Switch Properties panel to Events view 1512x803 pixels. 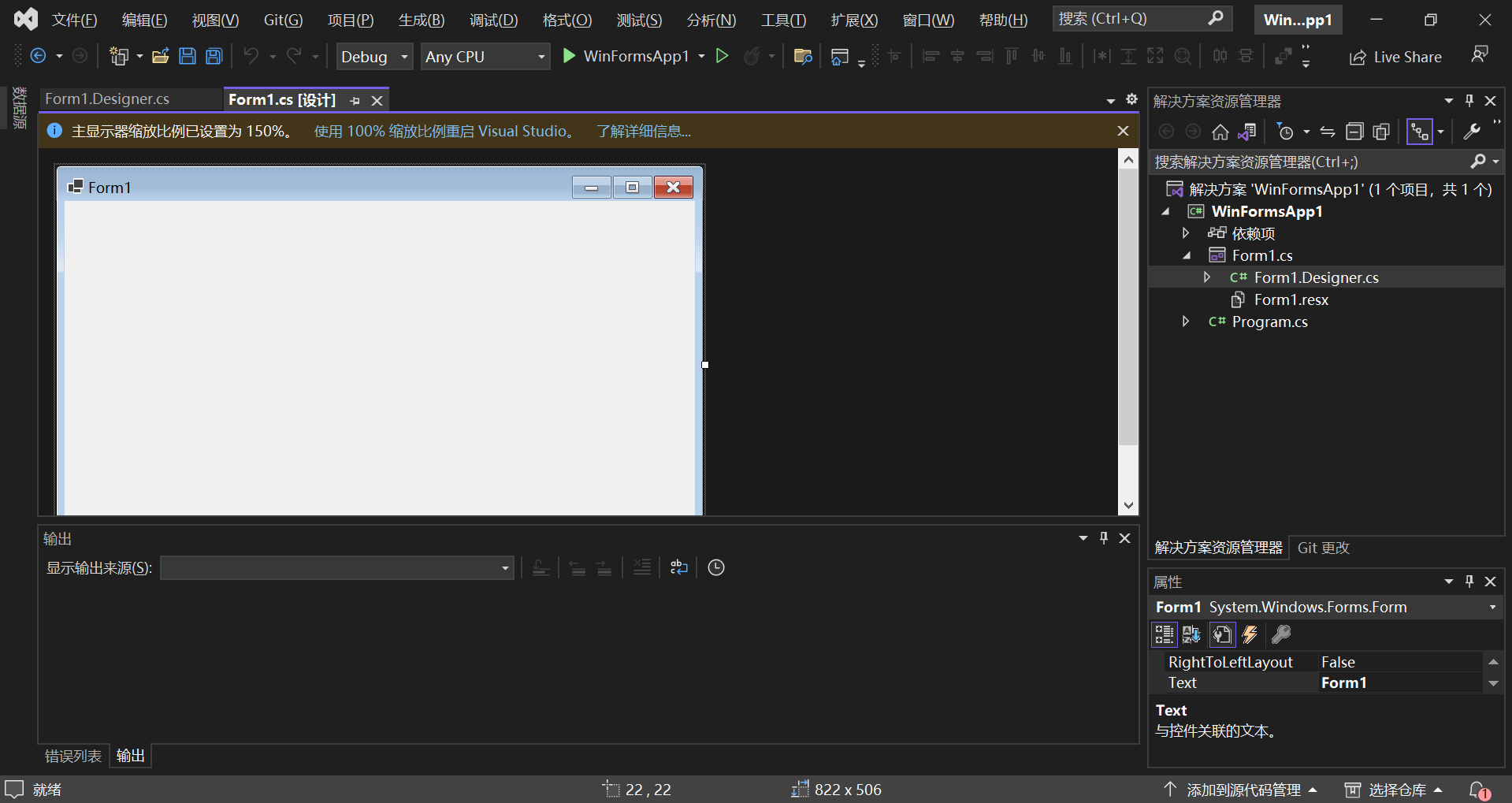1250,634
